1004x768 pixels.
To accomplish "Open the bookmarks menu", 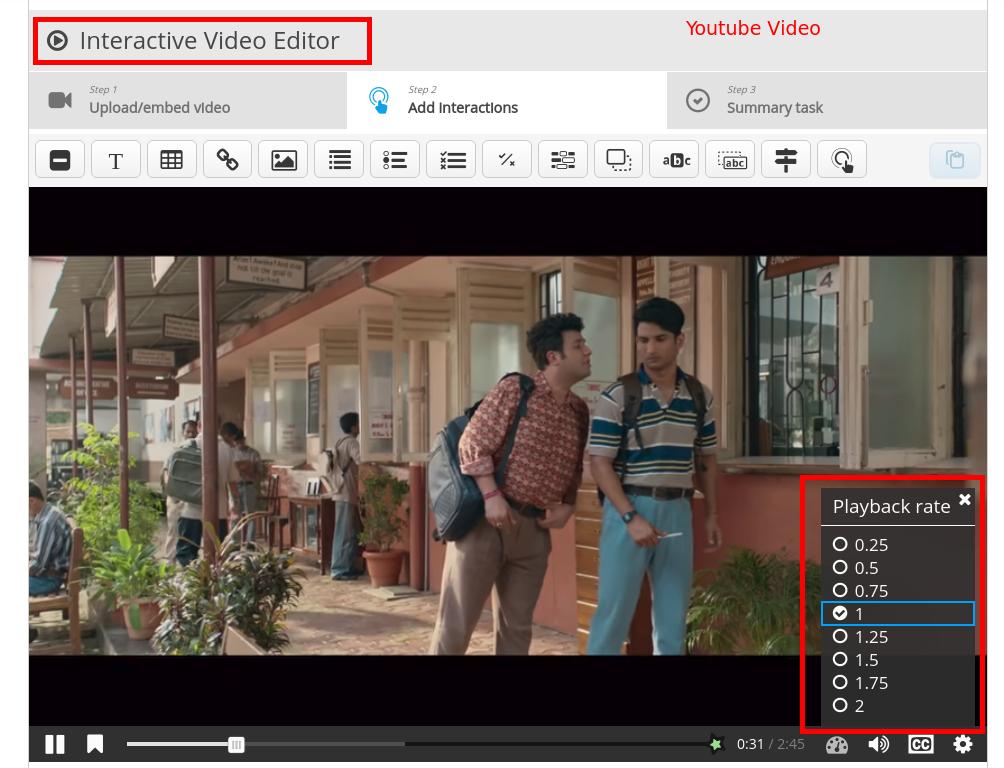I will click(x=95, y=744).
